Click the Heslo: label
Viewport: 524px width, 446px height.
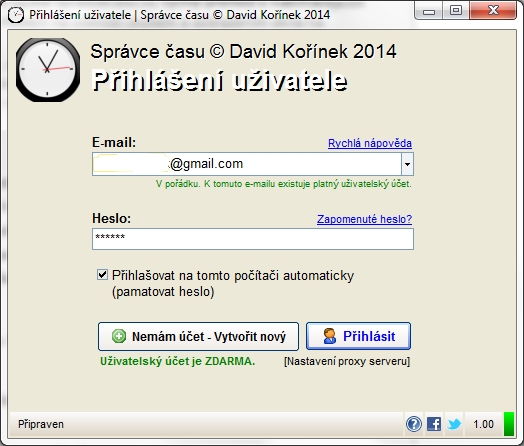point(112,218)
